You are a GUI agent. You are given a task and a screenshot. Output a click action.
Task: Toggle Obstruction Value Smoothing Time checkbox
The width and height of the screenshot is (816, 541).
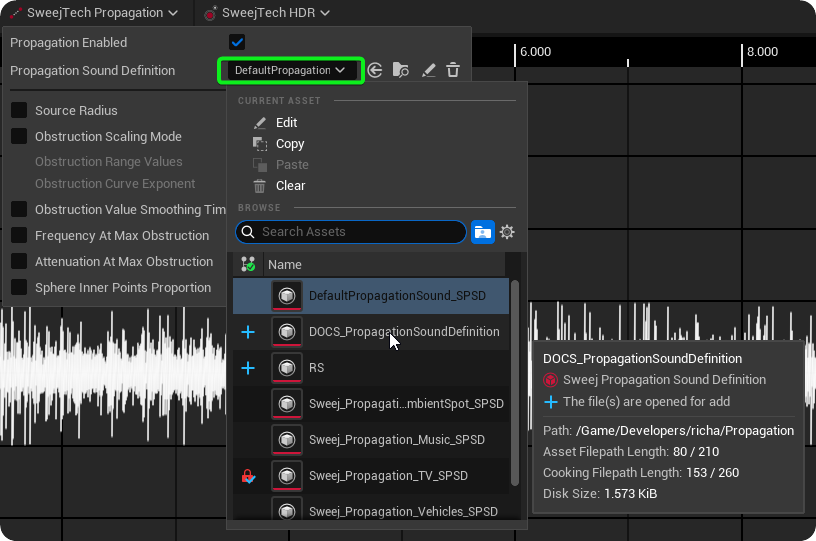point(19,209)
